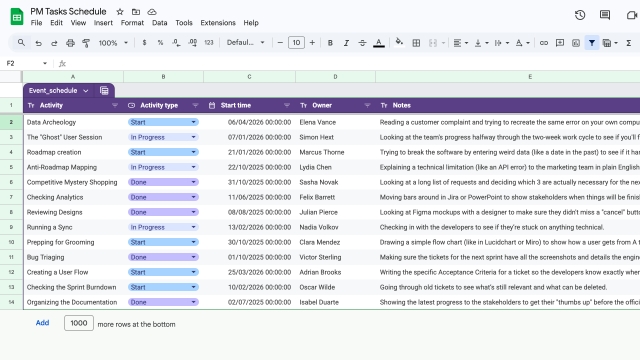Open the View menu
The image size is (640, 360).
[78, 23]
